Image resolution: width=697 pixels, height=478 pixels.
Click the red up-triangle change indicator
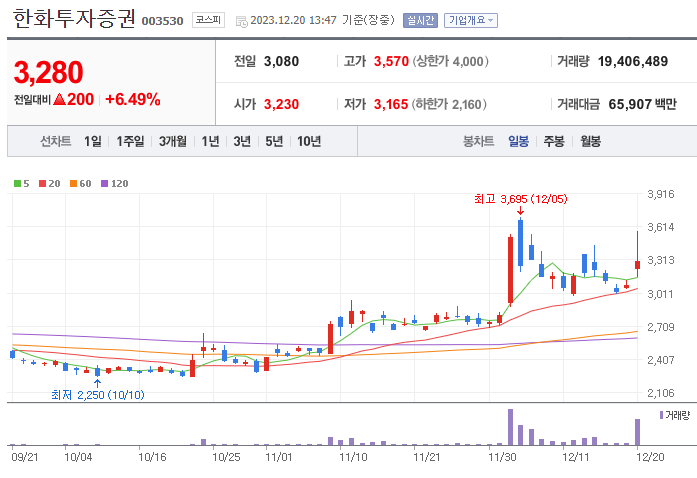(60, 99)
